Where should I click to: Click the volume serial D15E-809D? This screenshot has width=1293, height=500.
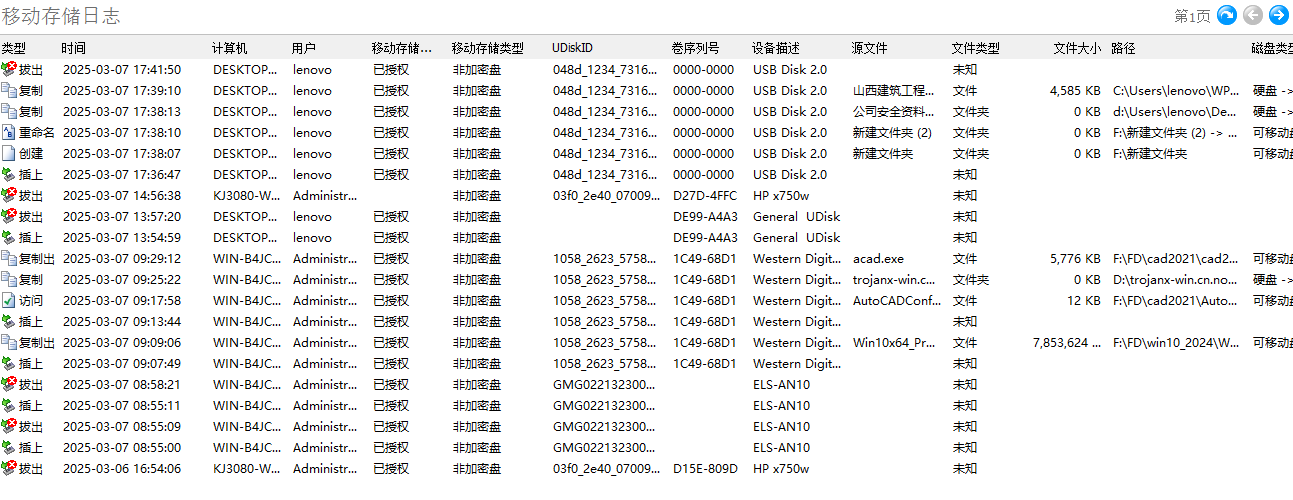[x=705, y=468]
